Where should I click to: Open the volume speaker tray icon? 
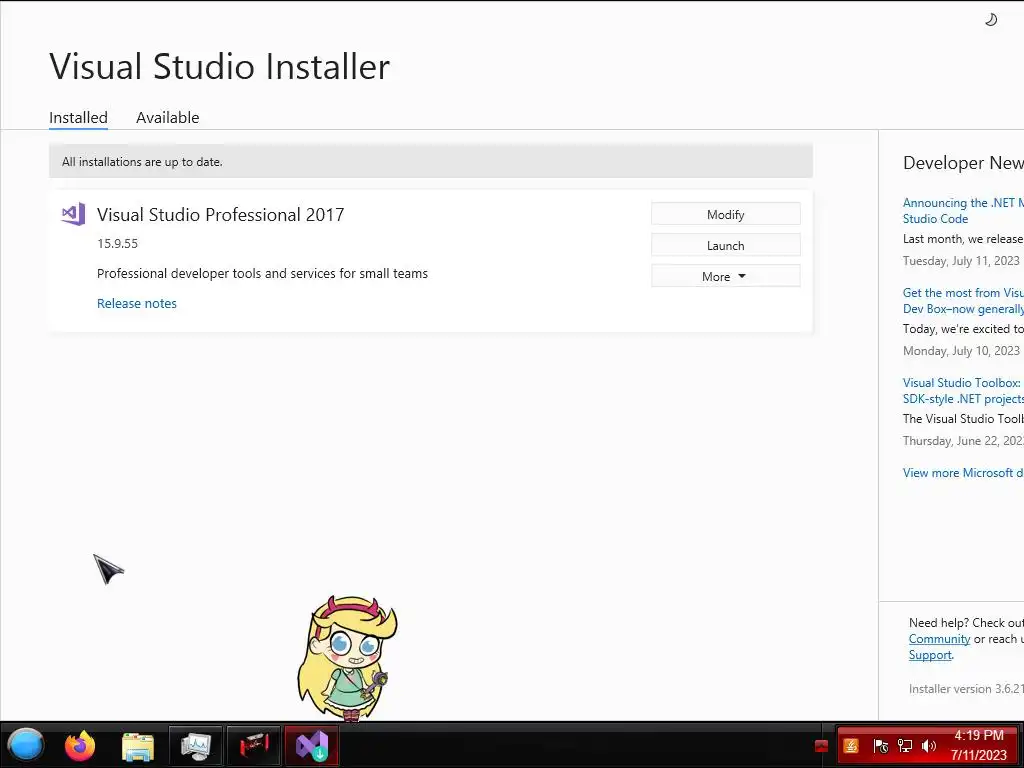click(x=928, y=746)
